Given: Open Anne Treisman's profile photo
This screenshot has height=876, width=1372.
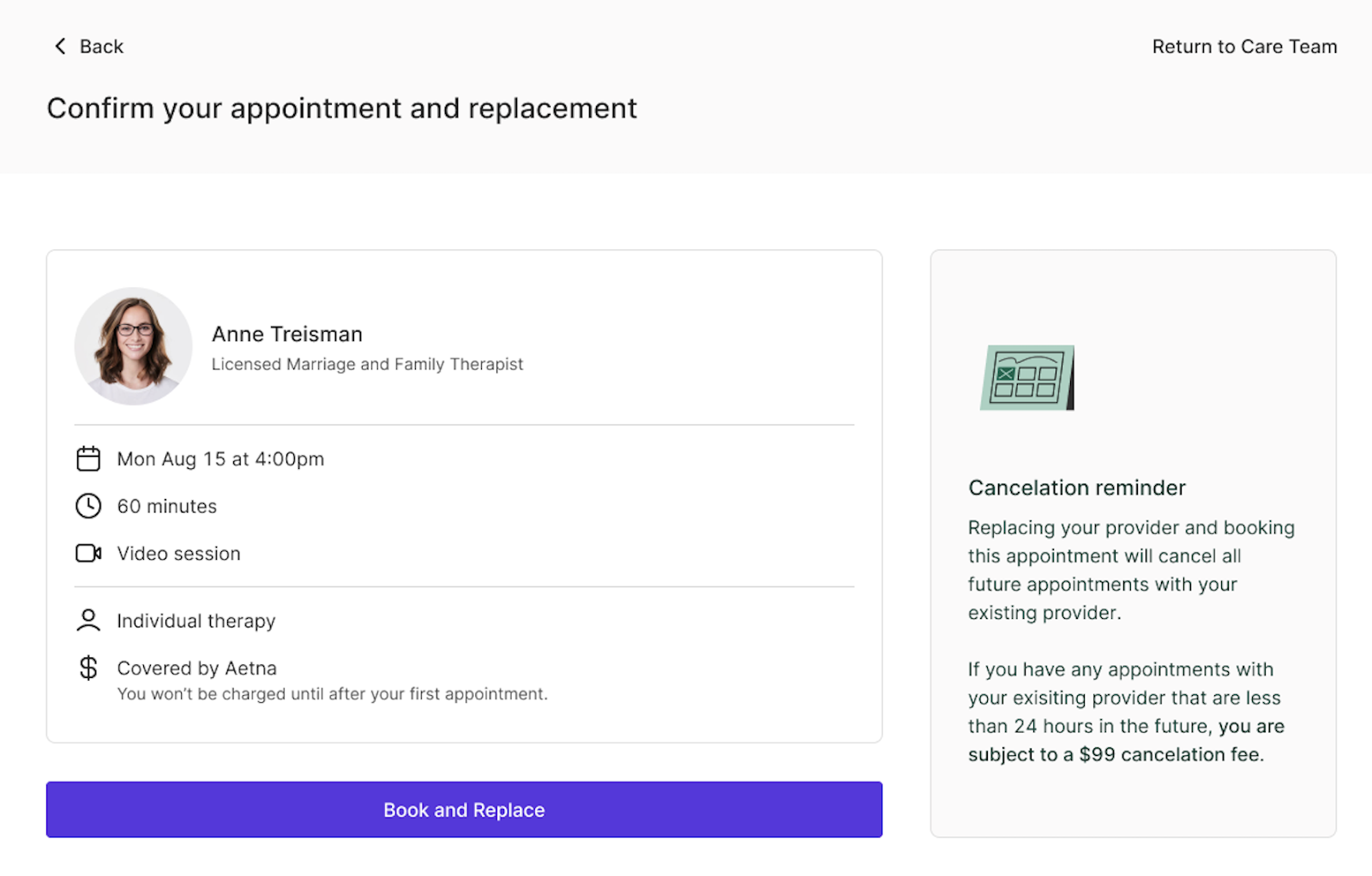Looking at the screenshot, I should [134, 345].
